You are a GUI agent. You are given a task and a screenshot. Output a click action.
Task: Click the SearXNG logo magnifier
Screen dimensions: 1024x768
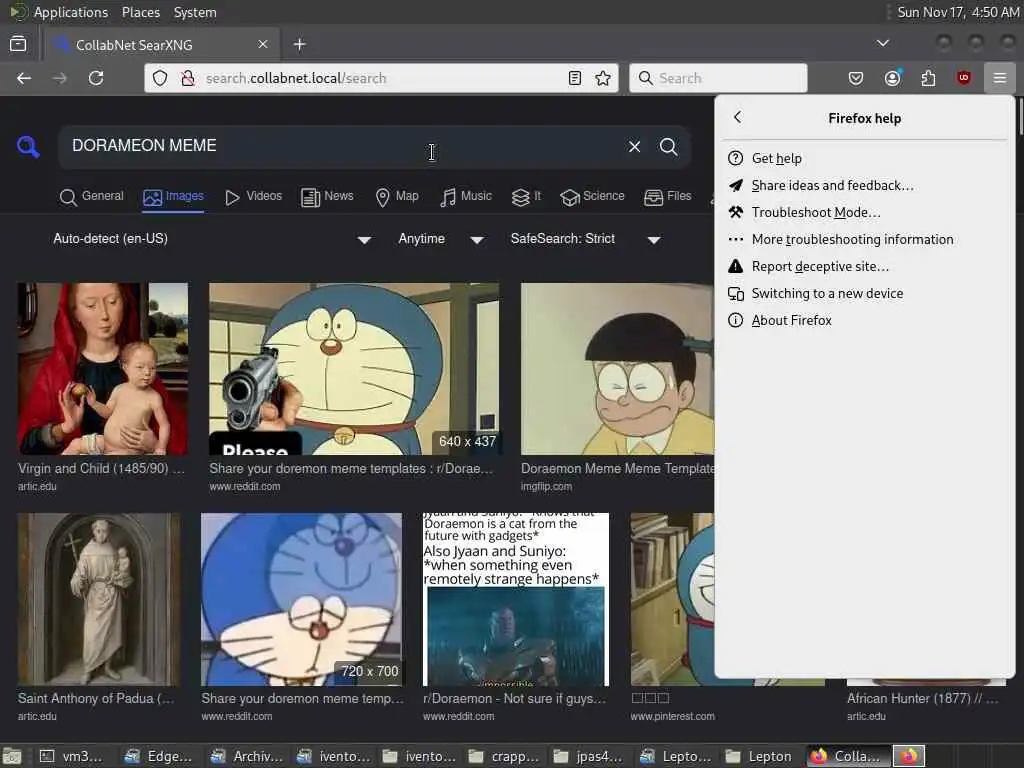[28, 146]
